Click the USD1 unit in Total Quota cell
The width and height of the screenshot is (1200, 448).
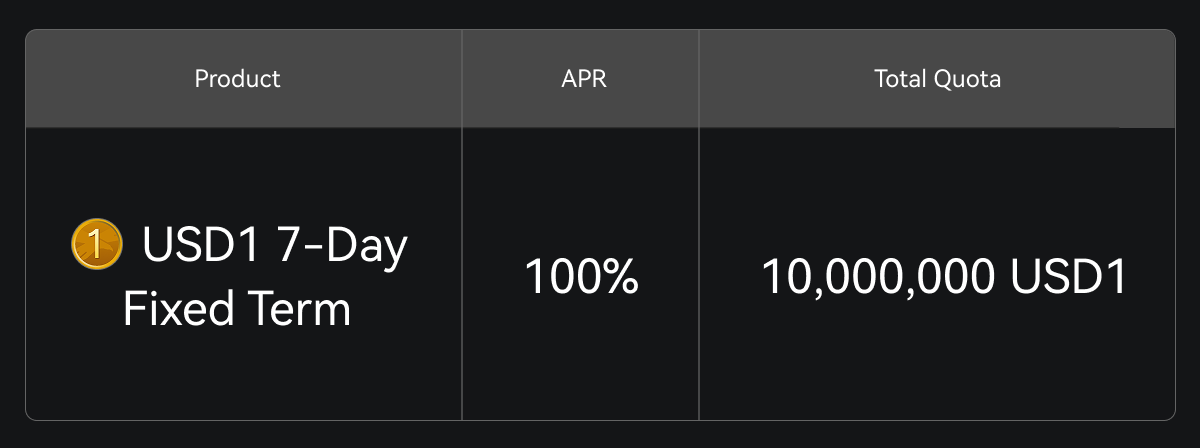[1069, 276]
